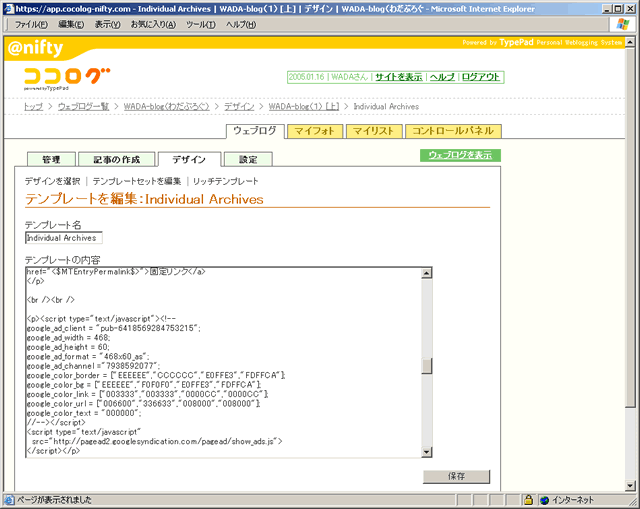Screen dimensions: 640x509
Task: Switch to the コントロールパネル tab
Action: [x=453, y=131]
